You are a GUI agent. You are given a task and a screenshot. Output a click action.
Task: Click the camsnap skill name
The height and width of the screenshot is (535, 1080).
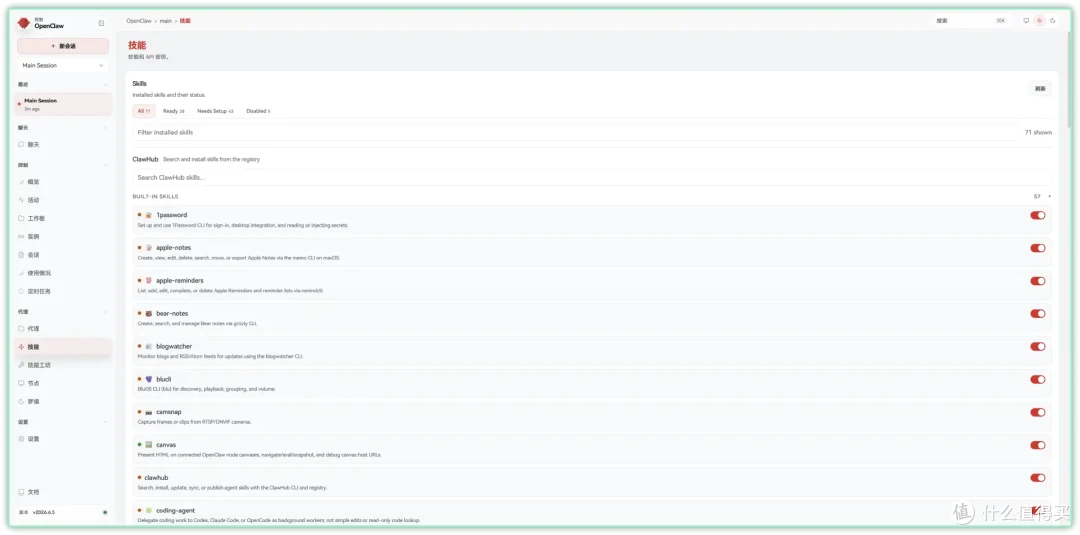[168, 412]
